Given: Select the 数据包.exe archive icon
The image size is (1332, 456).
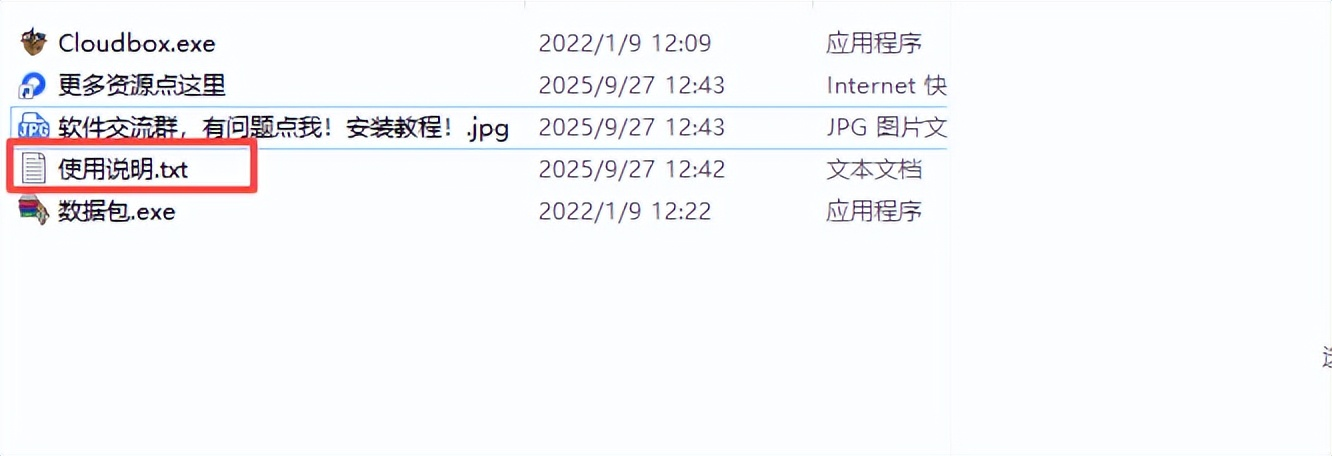Looking at the screenshot, I should click(x=34, y=211).
